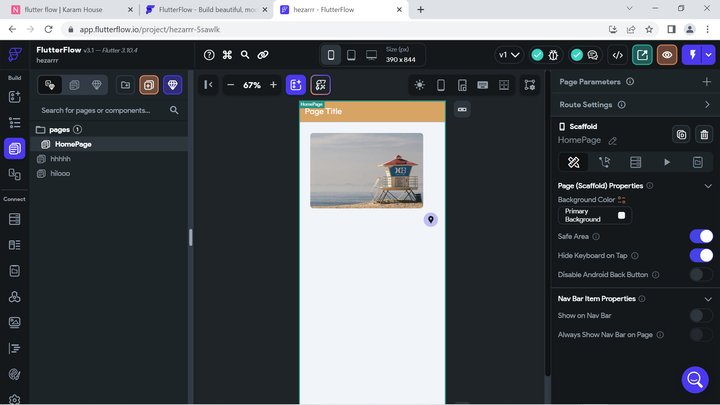
Task: Turn off the Safe Area switch
Action: point(701,237)
